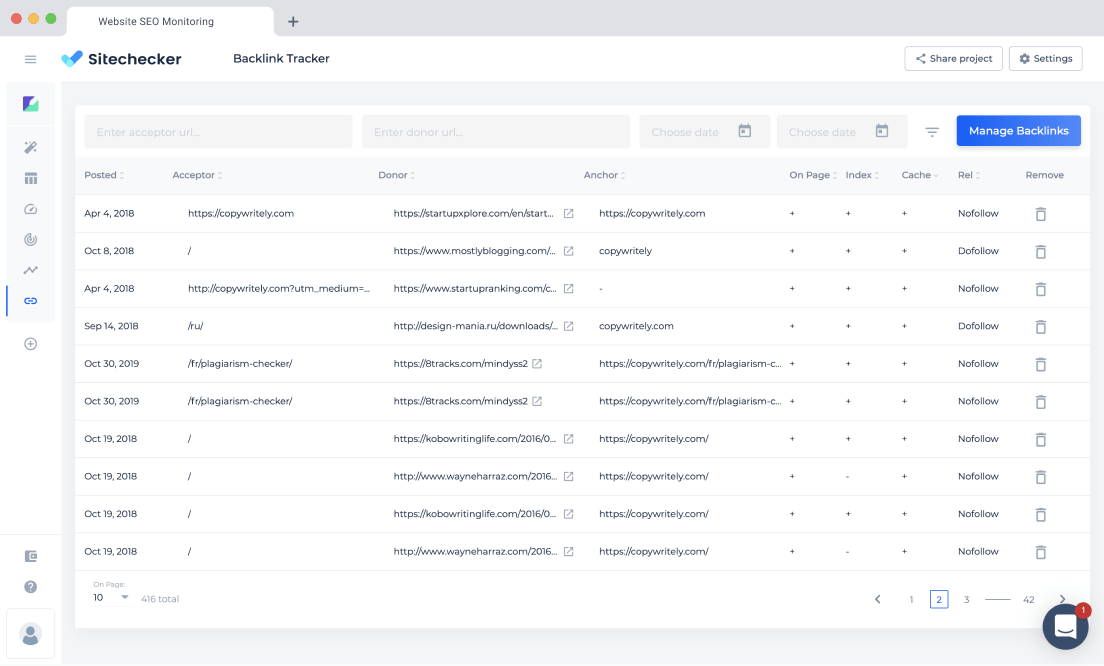Sort table by Rel column
This screenshot has width=1104, height=666.
tap(968, 175)
